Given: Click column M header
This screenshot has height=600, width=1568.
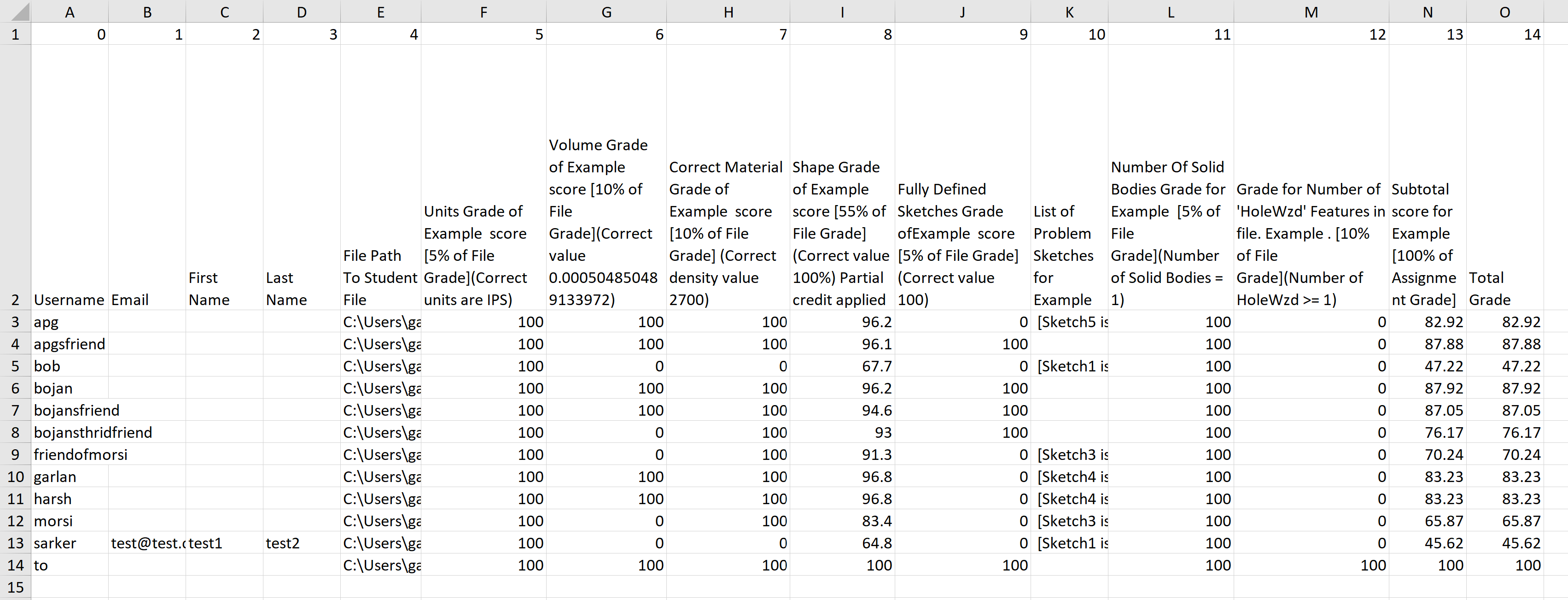Looking at the screenshot, I should pyautogui.click(x=1311, y=12).
